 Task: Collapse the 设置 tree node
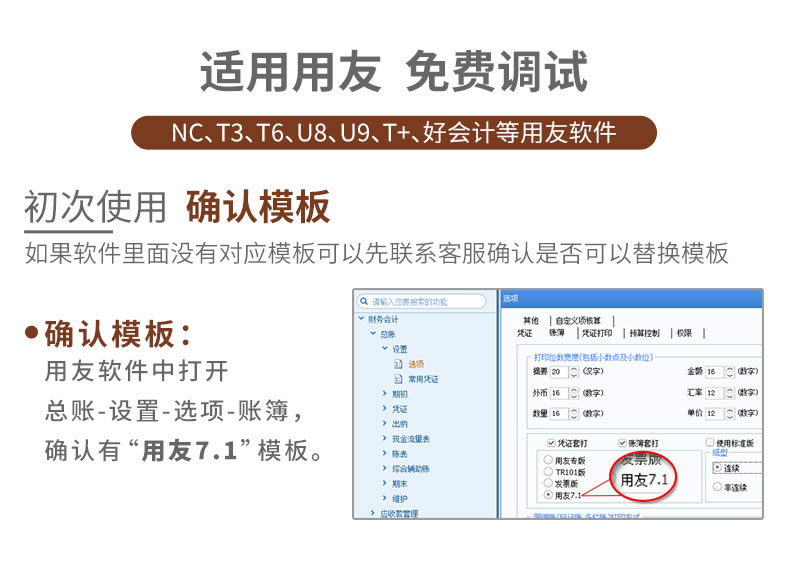tap(385, 348)
